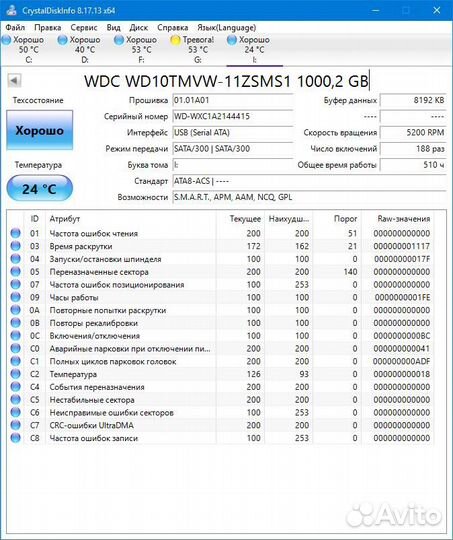
Task: Select the Время раскрутки attribute
Action: (x=81, y=246)
